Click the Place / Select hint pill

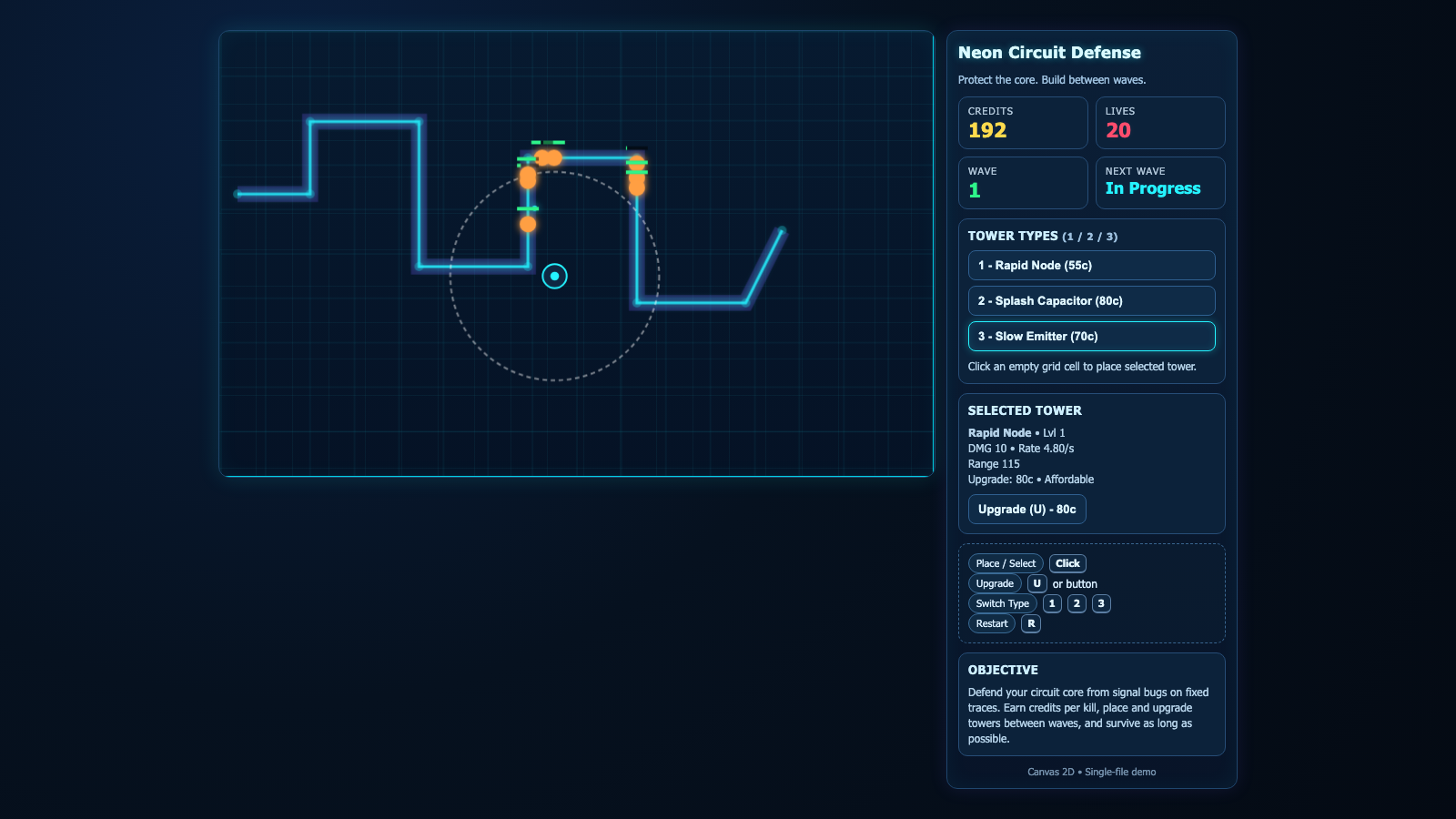click(1006, 564)
